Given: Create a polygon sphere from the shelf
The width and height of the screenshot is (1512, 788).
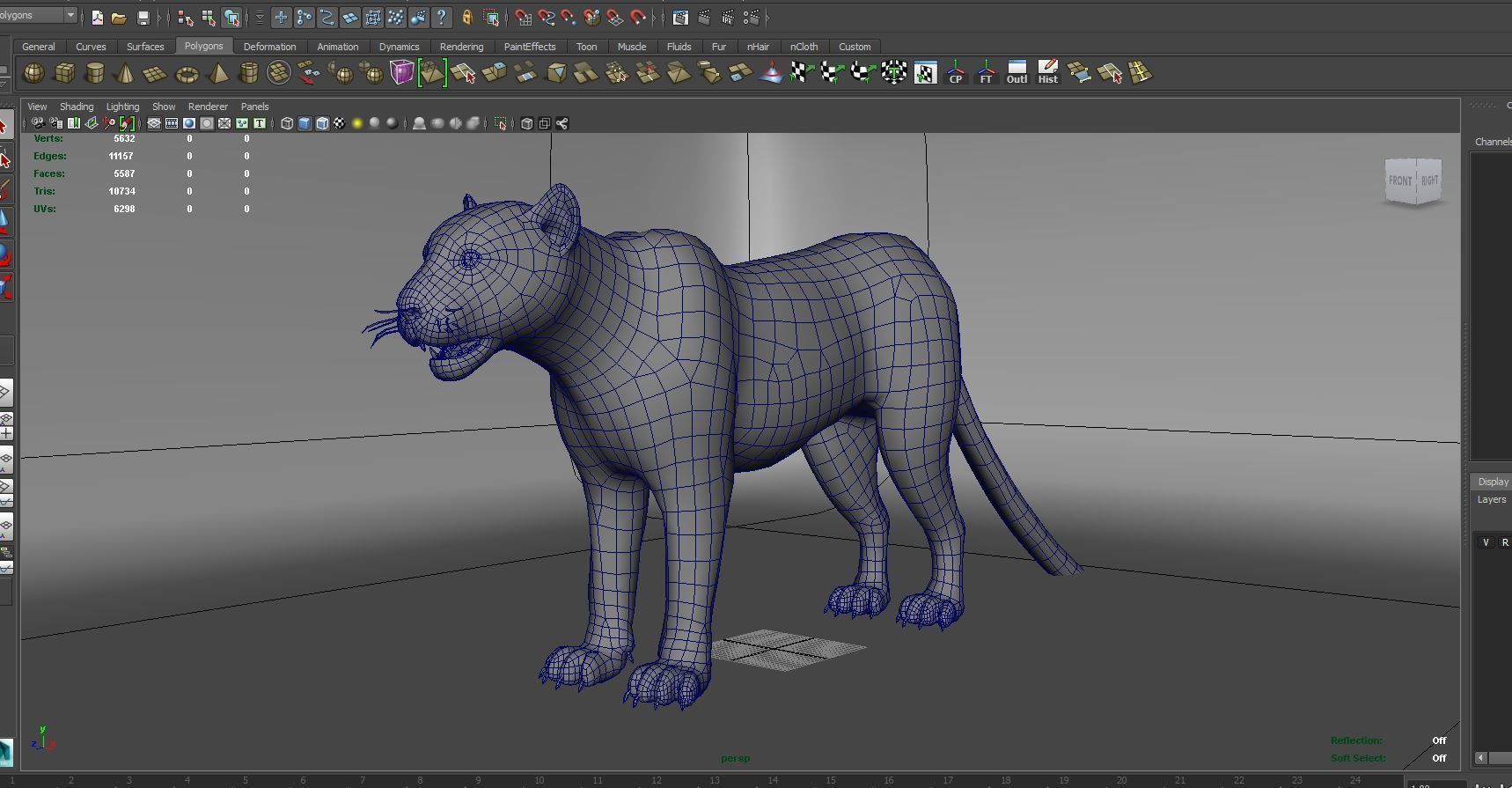Looking at the screenshot, I should pos(33,73).
